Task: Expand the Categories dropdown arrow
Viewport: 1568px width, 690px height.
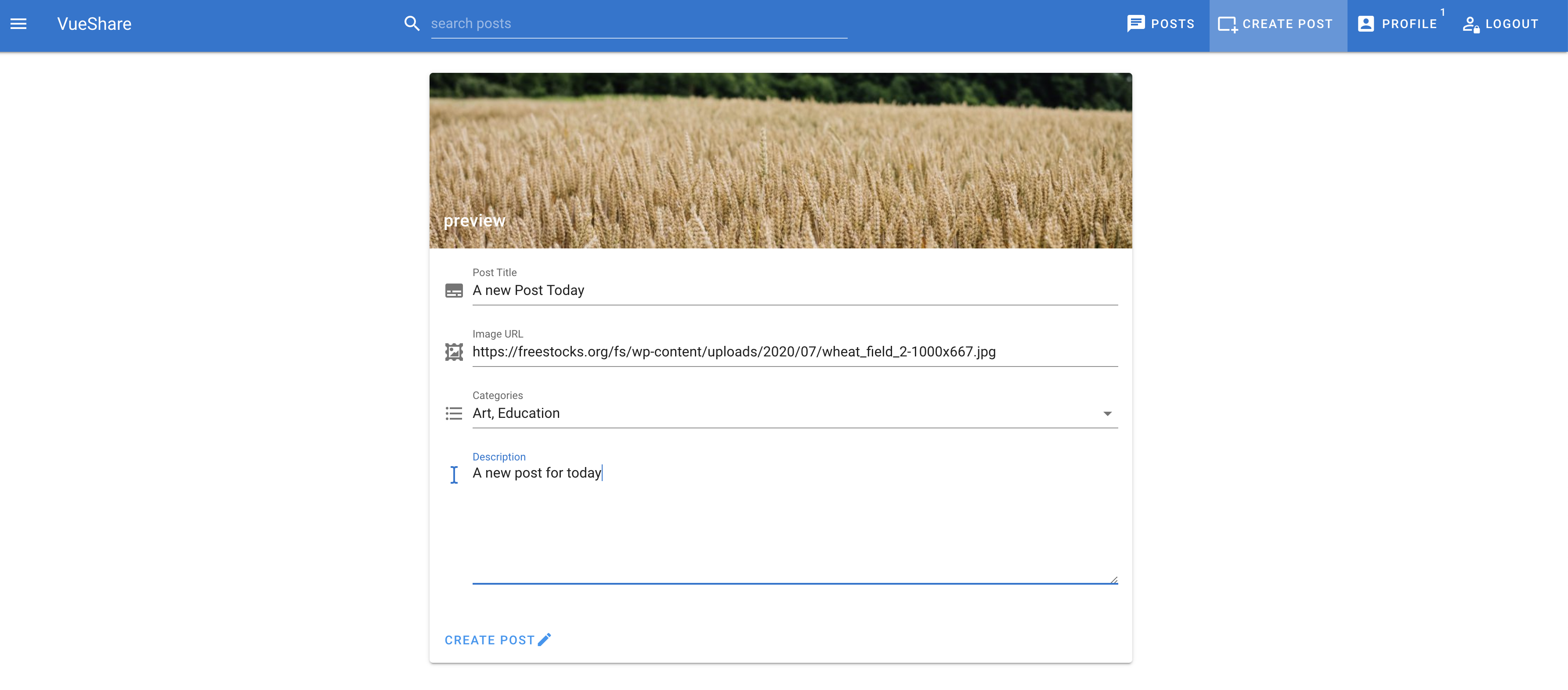Action: [x=1107, y=414]
